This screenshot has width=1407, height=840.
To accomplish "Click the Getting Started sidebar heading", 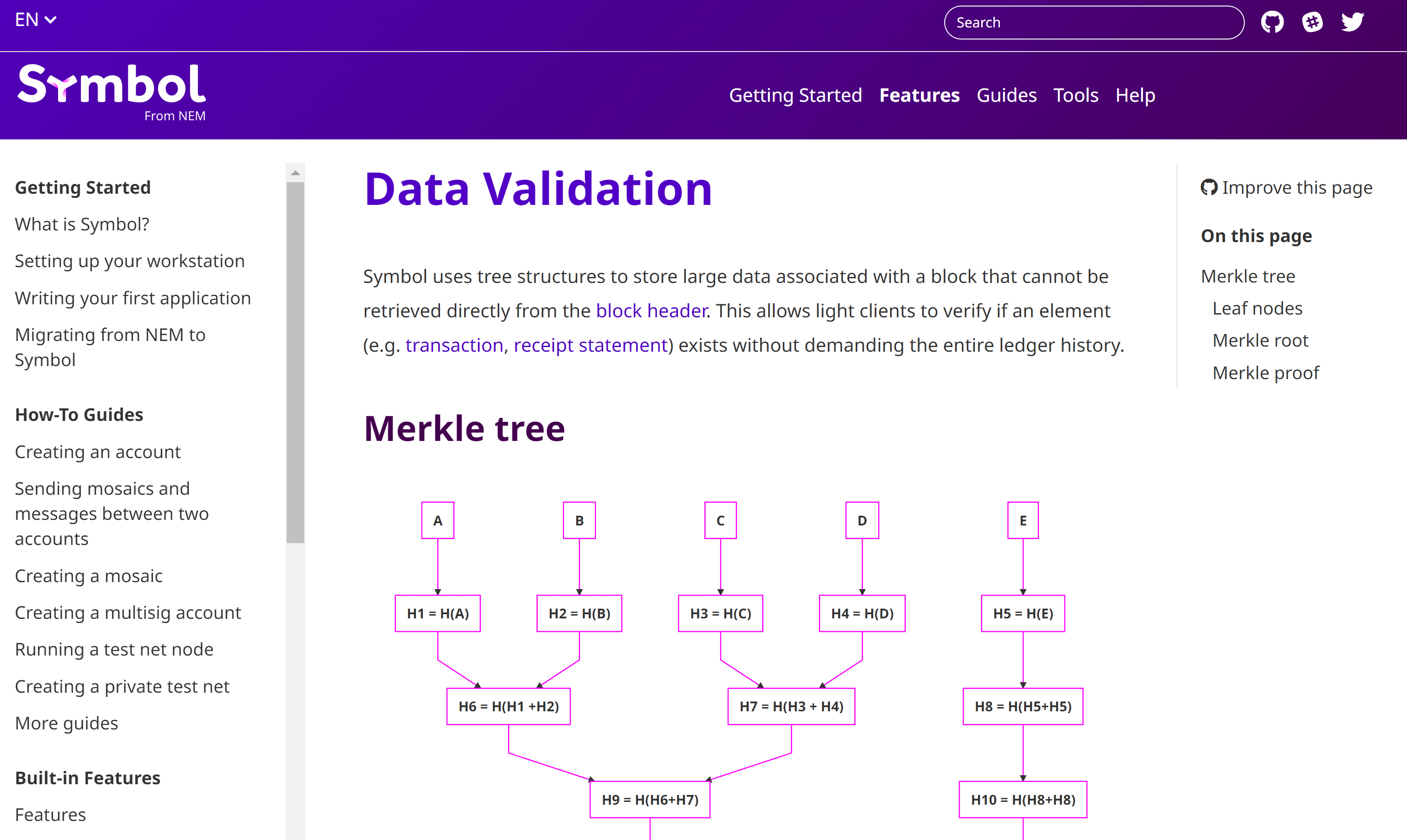I will pyautogui.click(x=83, y=187).
